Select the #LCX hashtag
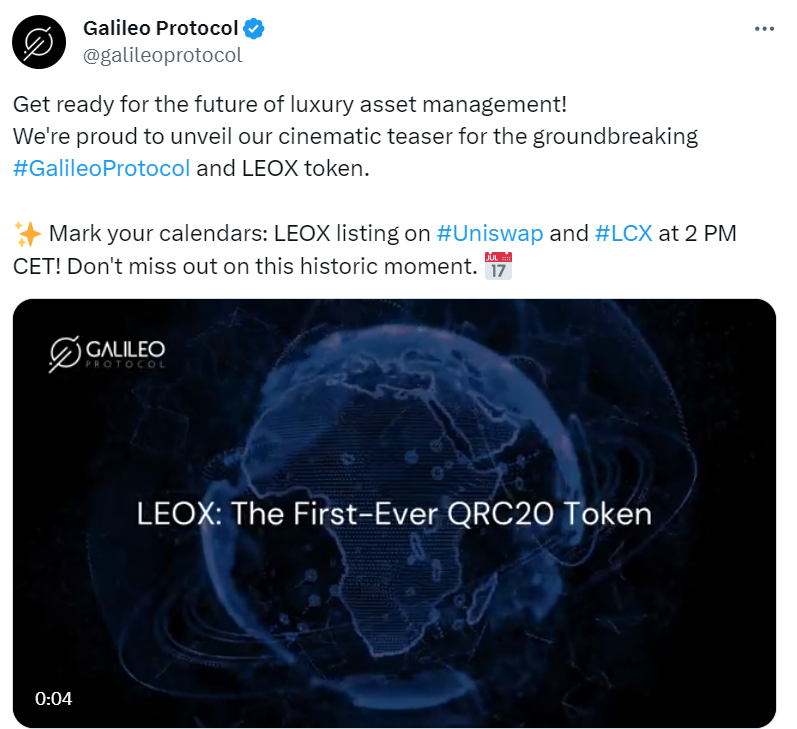 coord(623,234)
